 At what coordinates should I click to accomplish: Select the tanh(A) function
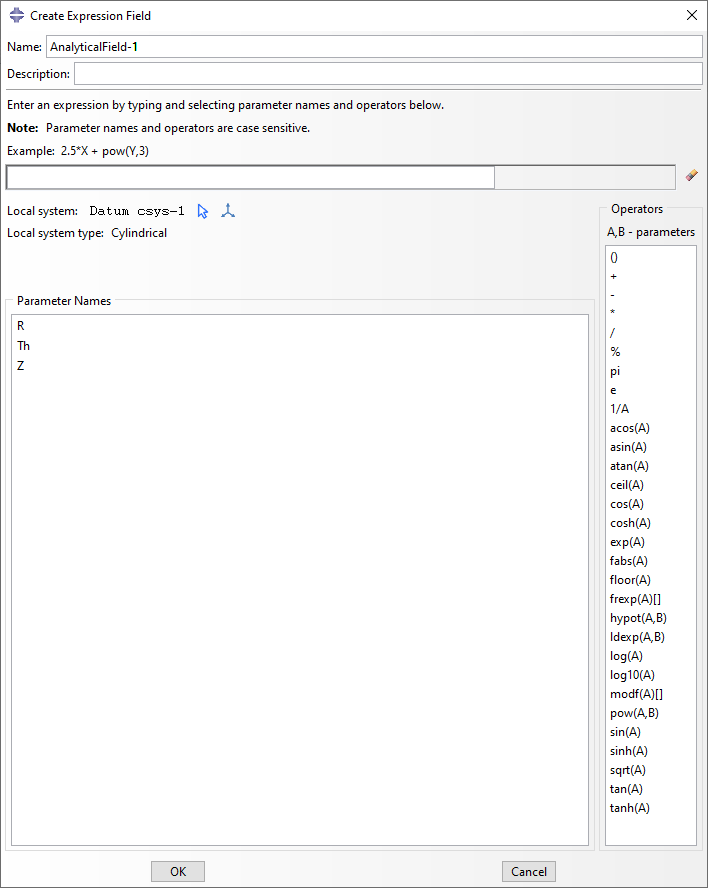tap(629, 808)
